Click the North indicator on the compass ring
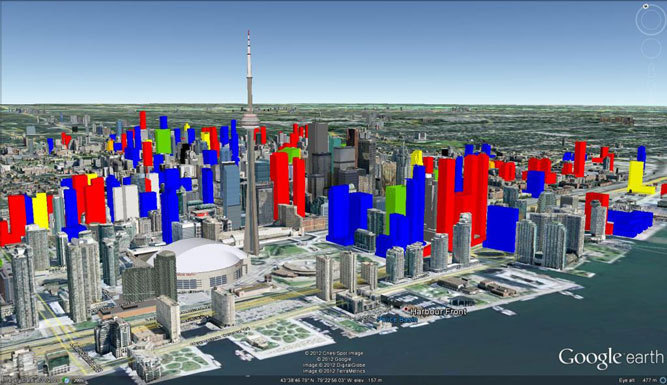Screen dimensions: 667x385 point(646,6)
